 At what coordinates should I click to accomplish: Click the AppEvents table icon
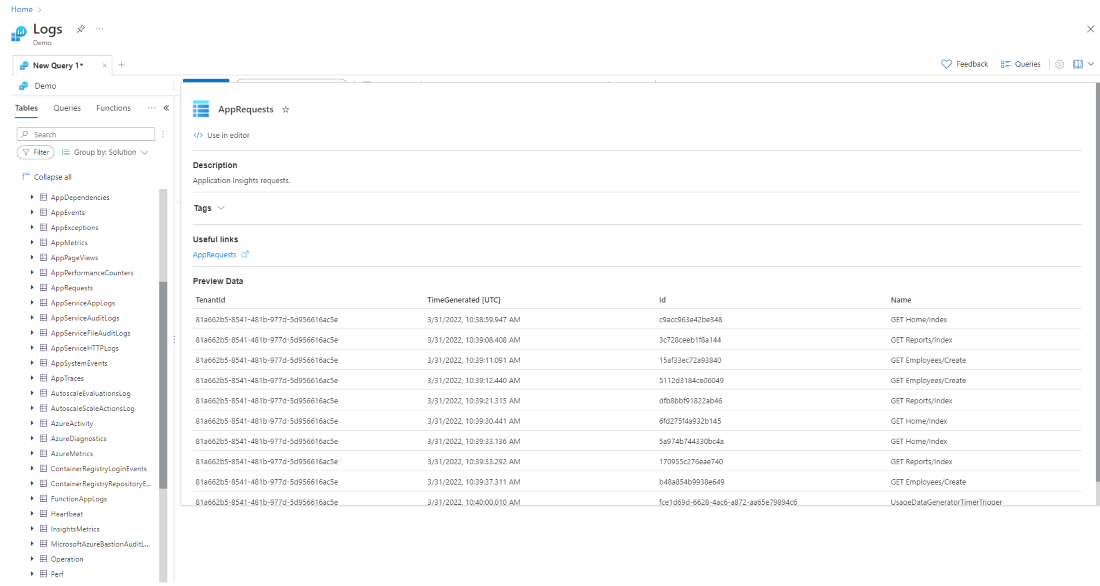point(43,213)
